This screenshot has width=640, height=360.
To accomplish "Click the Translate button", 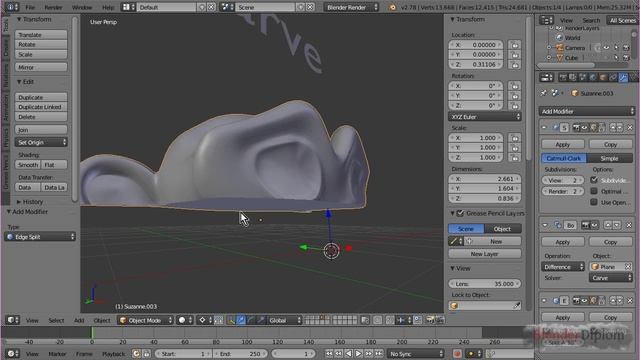I will click(x=41, y=35).
